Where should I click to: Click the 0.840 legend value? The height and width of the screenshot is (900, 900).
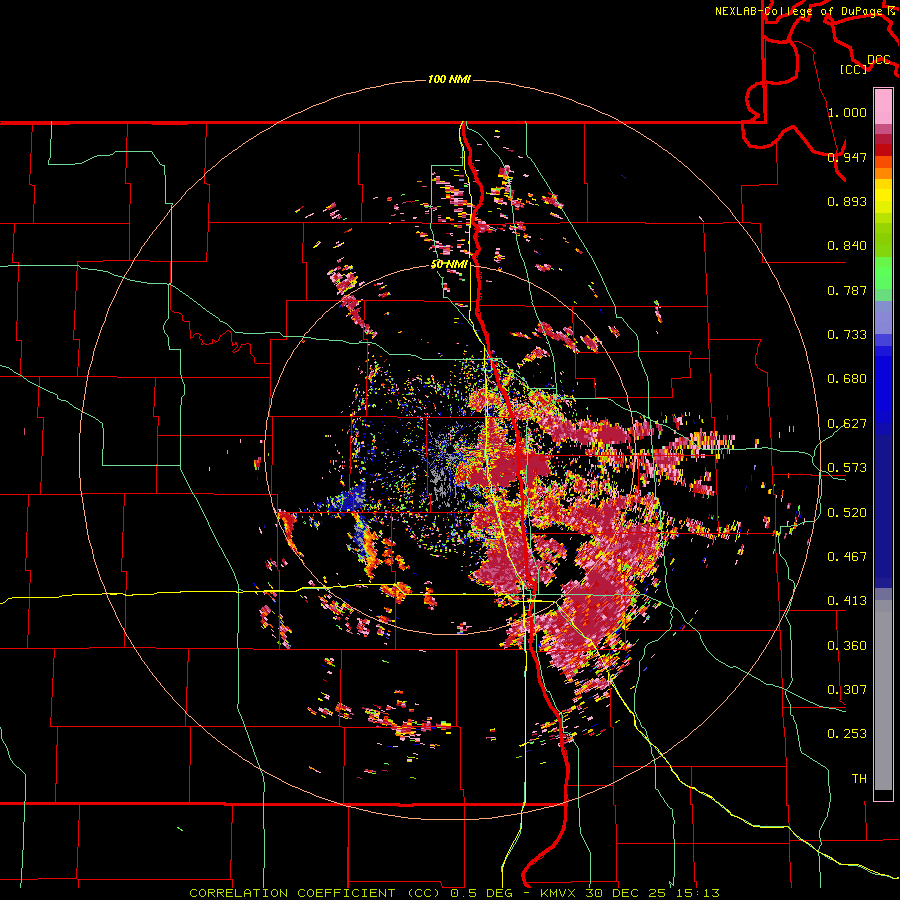(x=847, y=246)
